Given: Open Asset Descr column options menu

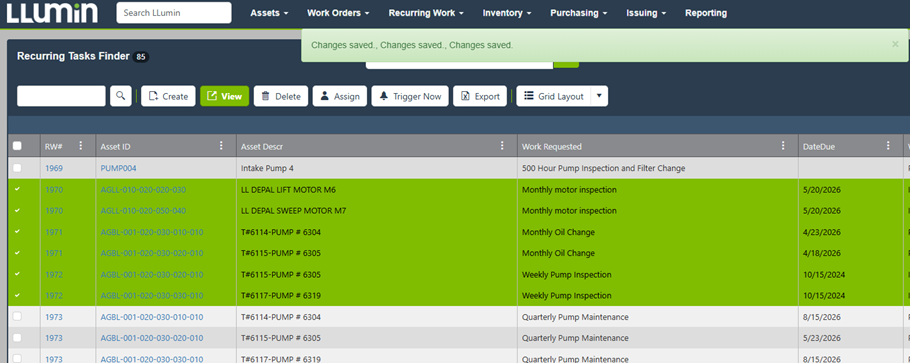Looking at the screenshot, I should pos(502,146).
